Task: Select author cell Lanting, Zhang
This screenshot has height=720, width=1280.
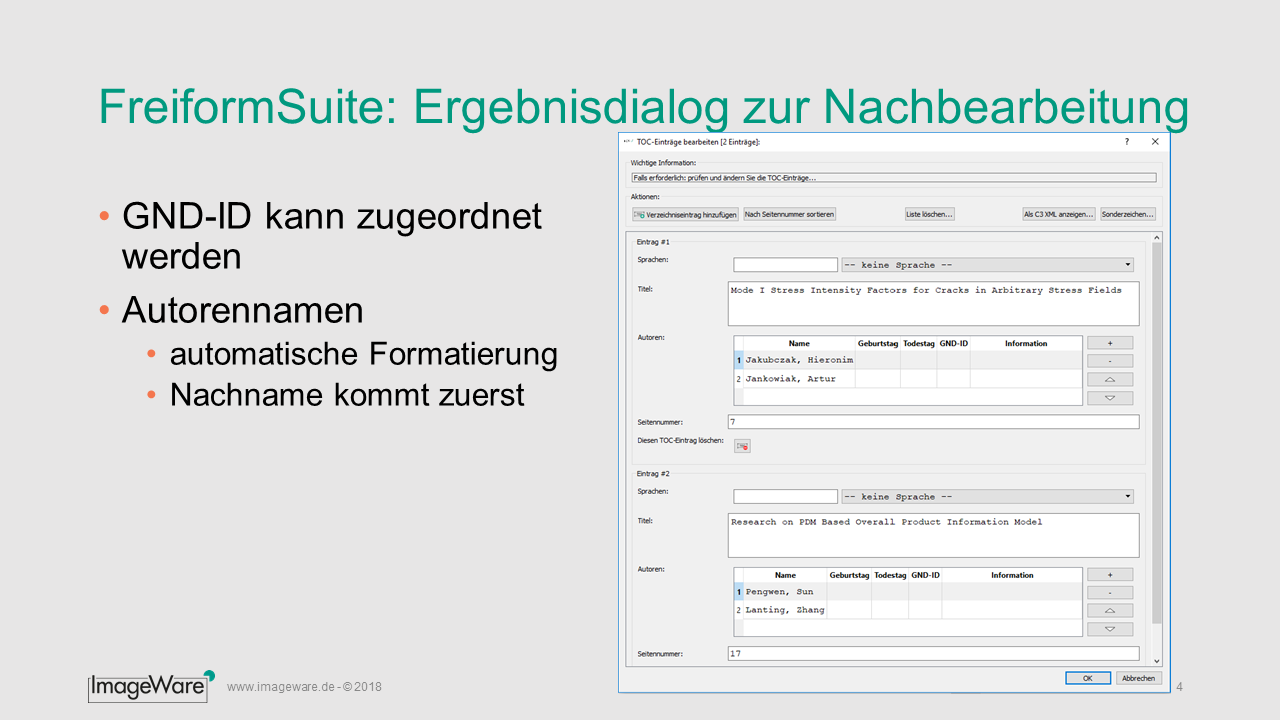Action: 785,610
